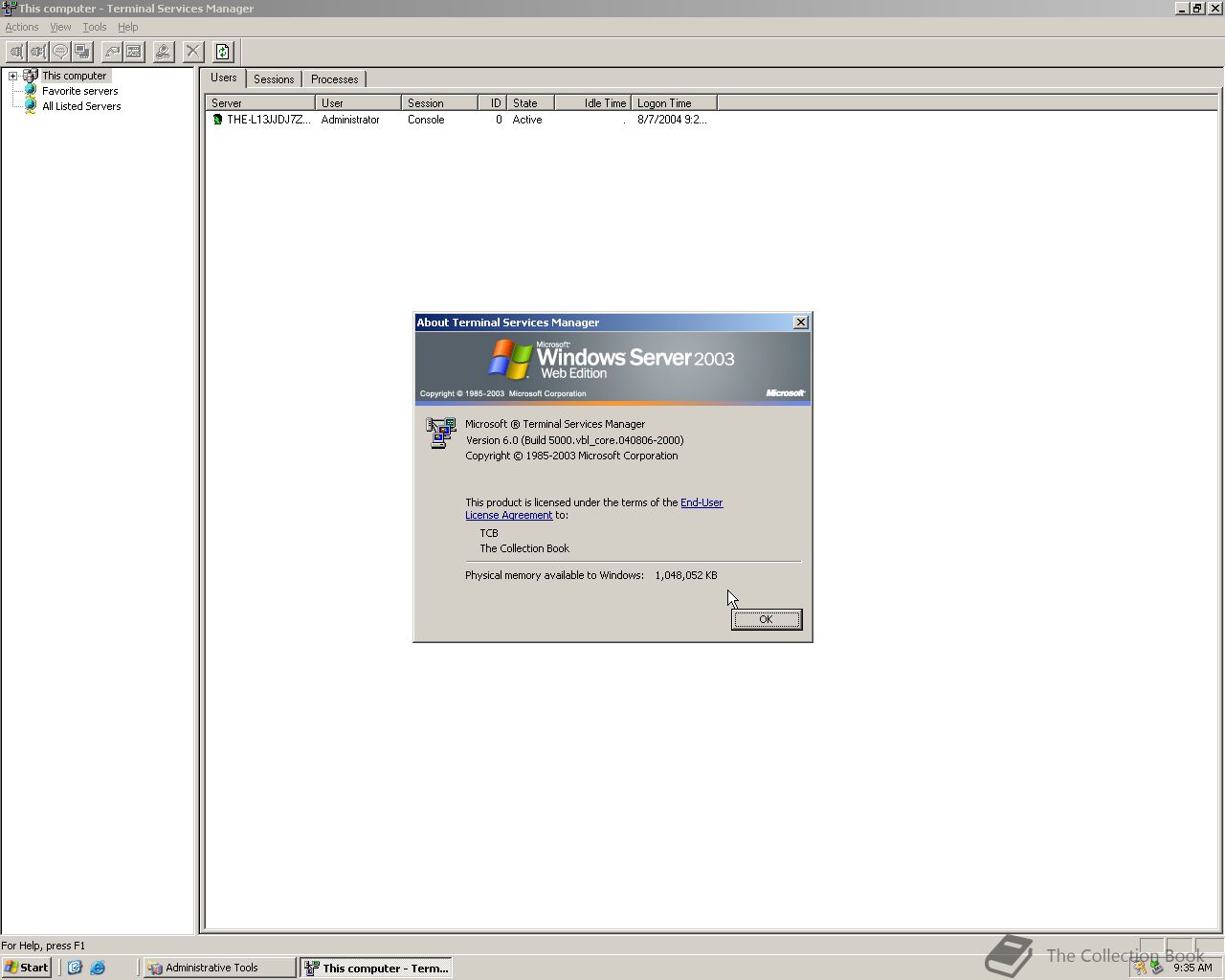The image size is (1225, 980).
Task: Open the Tools menu
Action: click(95, 27)
